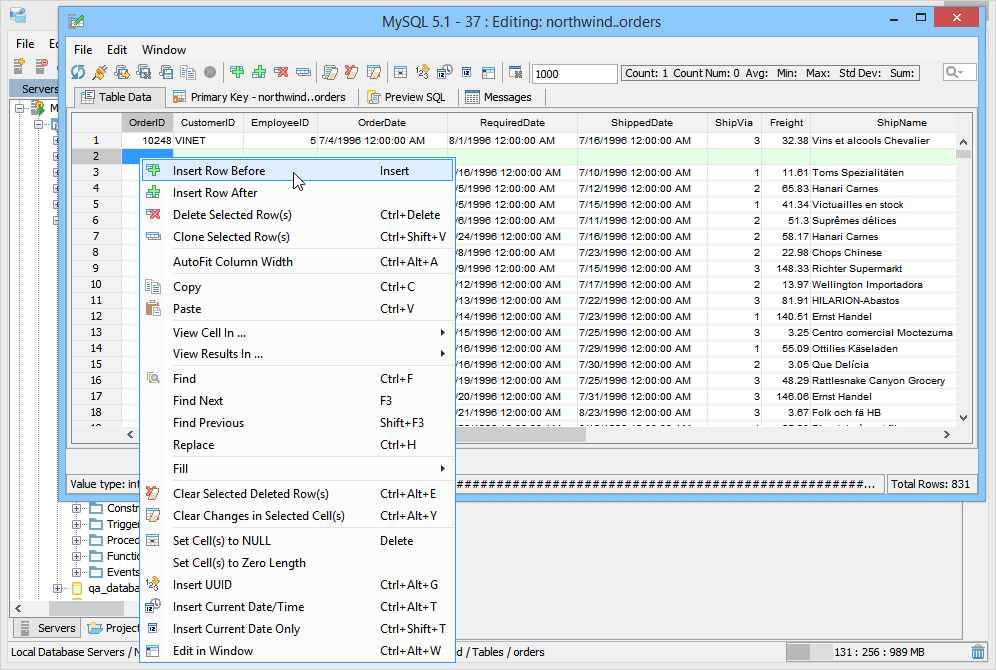Viewport: 996px width, 670px height.
Task: Select Insert UUID menu entry
Action: tap(298, 585)
